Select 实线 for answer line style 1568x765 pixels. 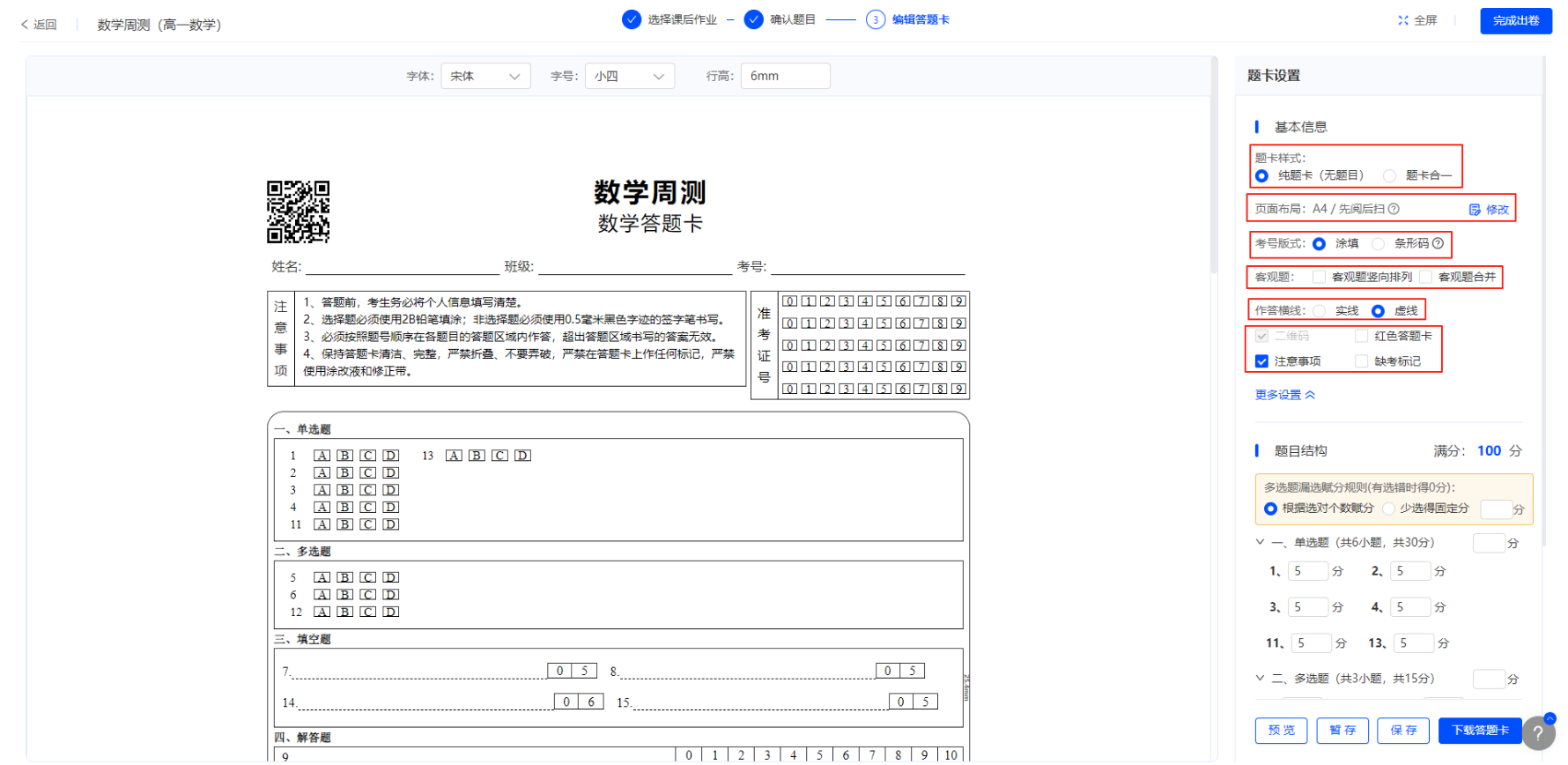[x=1319, y=311]
